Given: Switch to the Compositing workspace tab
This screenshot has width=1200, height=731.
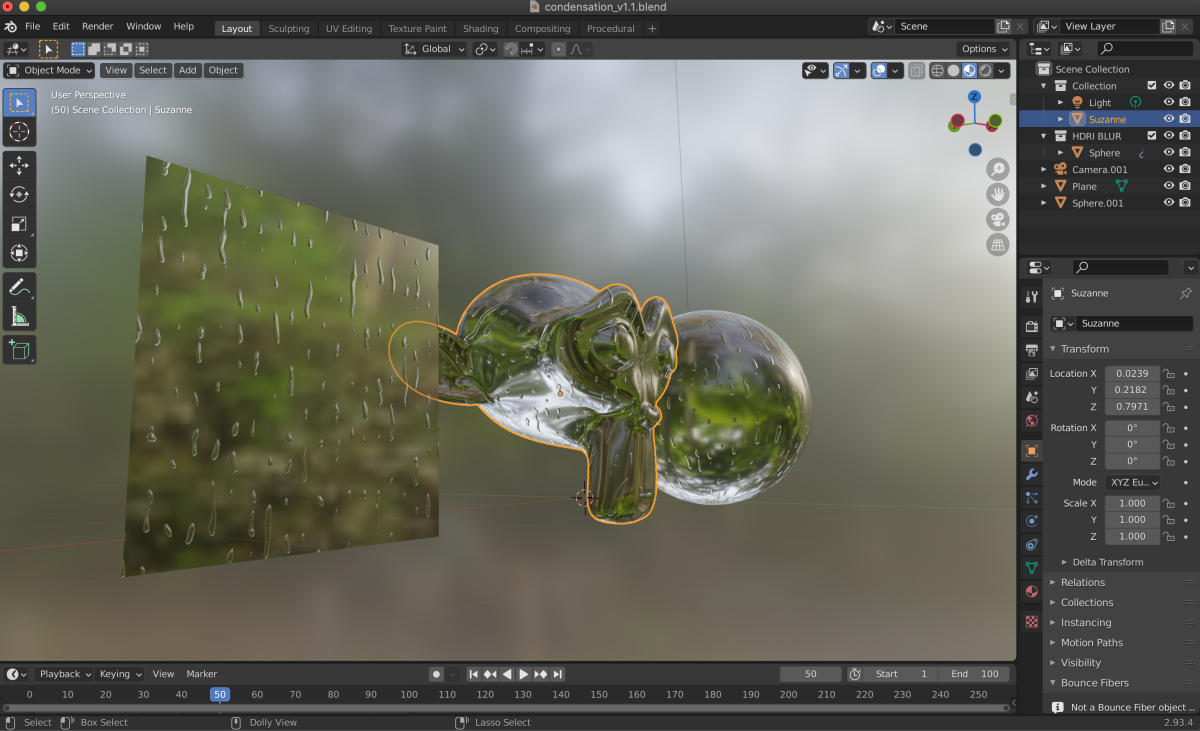Looking at the screenshot, I should coord(542,29).
